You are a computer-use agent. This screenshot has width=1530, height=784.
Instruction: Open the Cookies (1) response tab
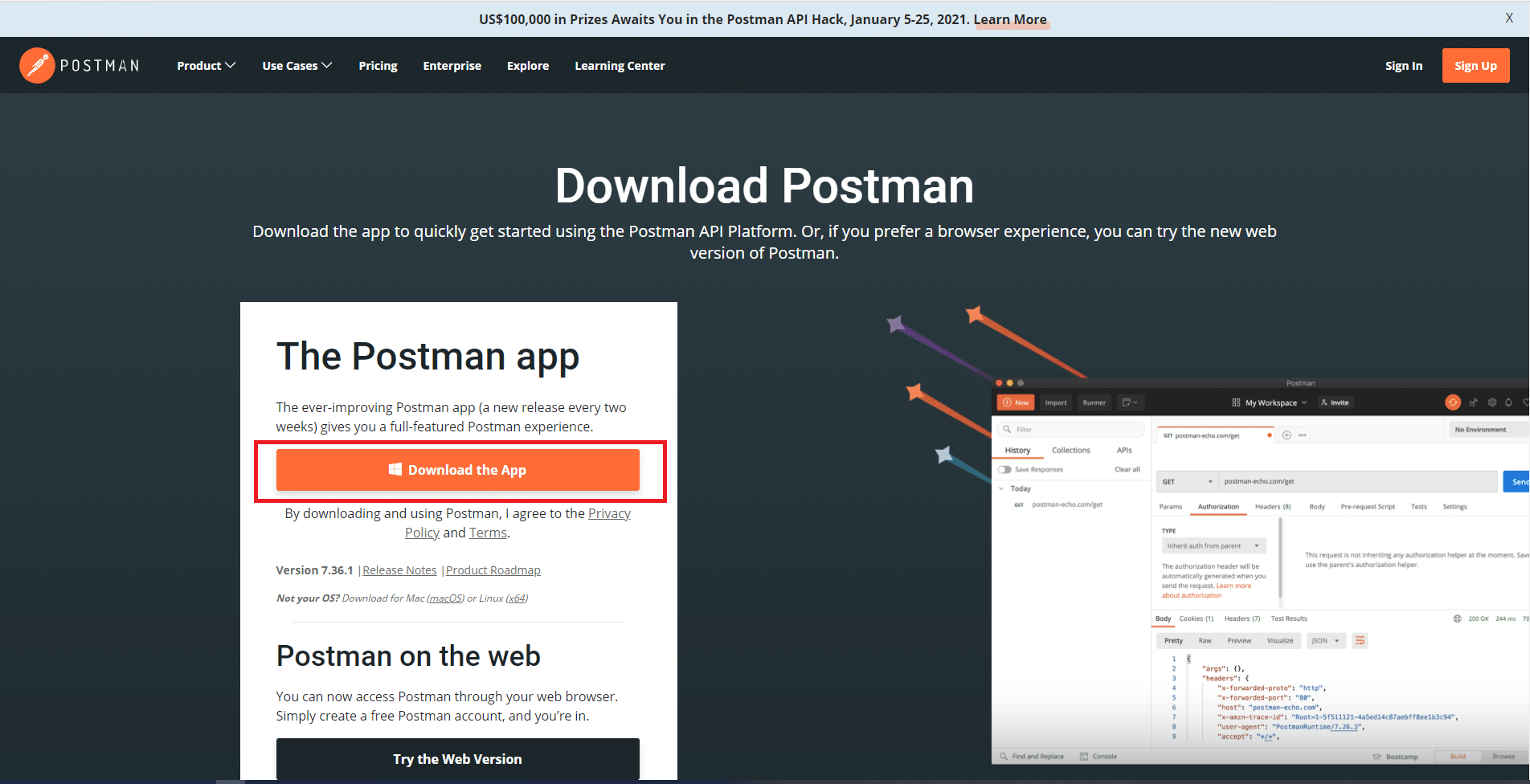[1196, 619]
